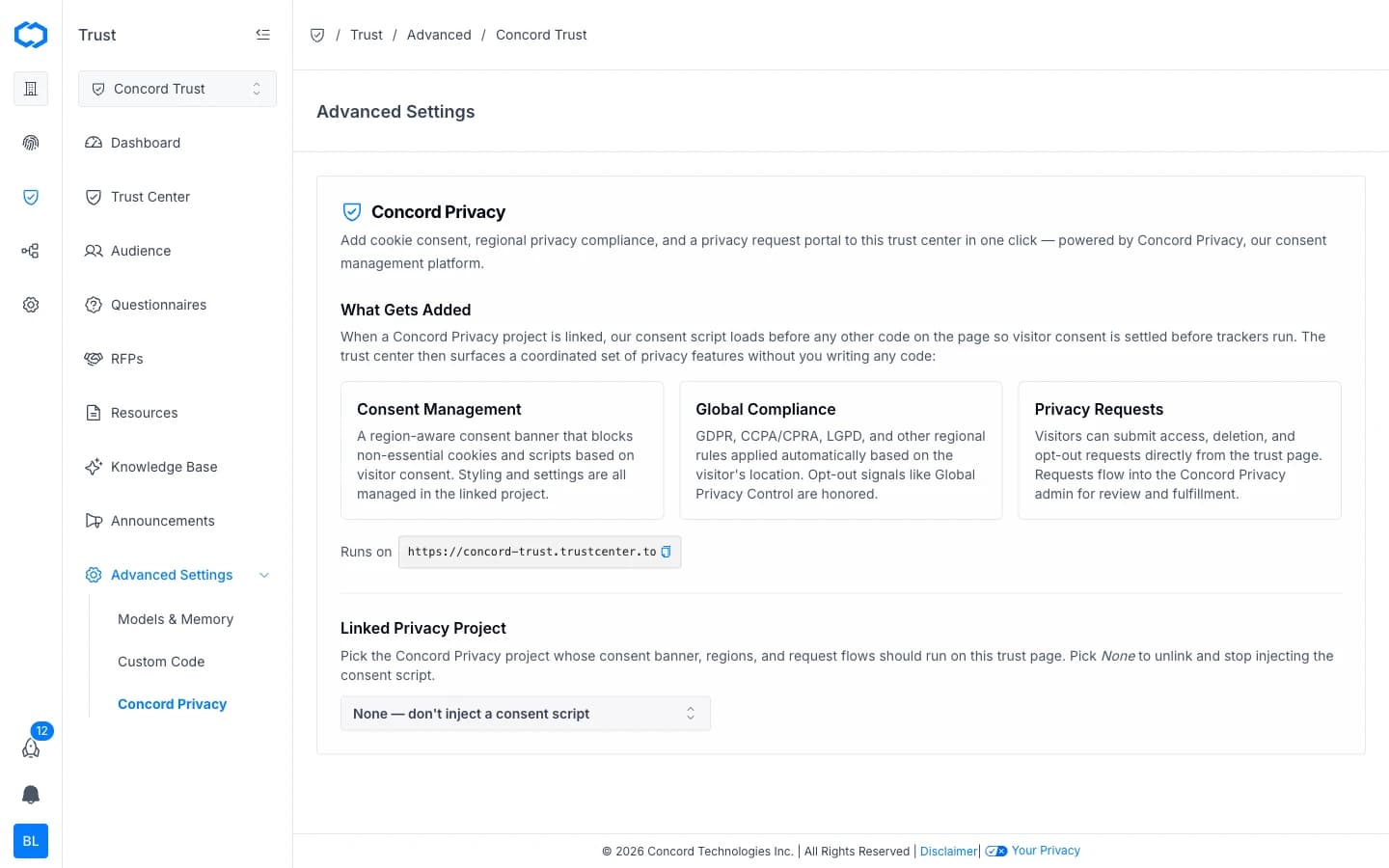Image resolution: width=1389 pixels, height=868 pixels.
Task: Click the shield icon in breadcrumb
Action: [317, 35]
